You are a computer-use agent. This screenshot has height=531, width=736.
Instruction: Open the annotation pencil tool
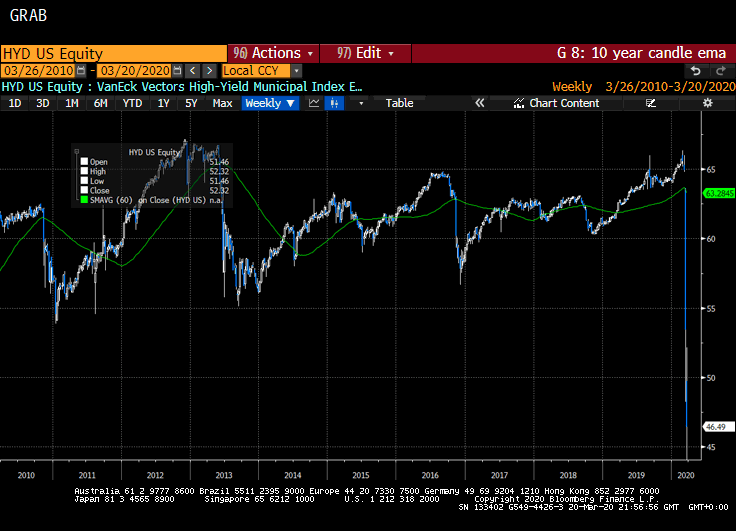[x=650, y=103]
